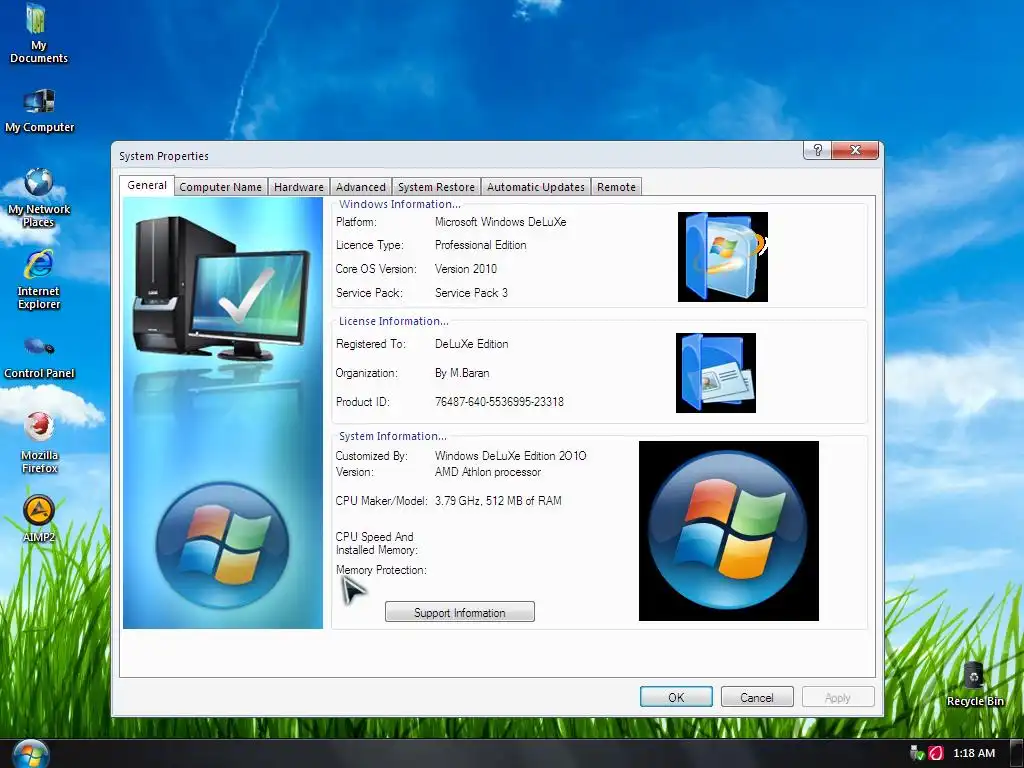Click the 'Memory Protection:' label
This screenshot has height=768, width=1024.
381,569
